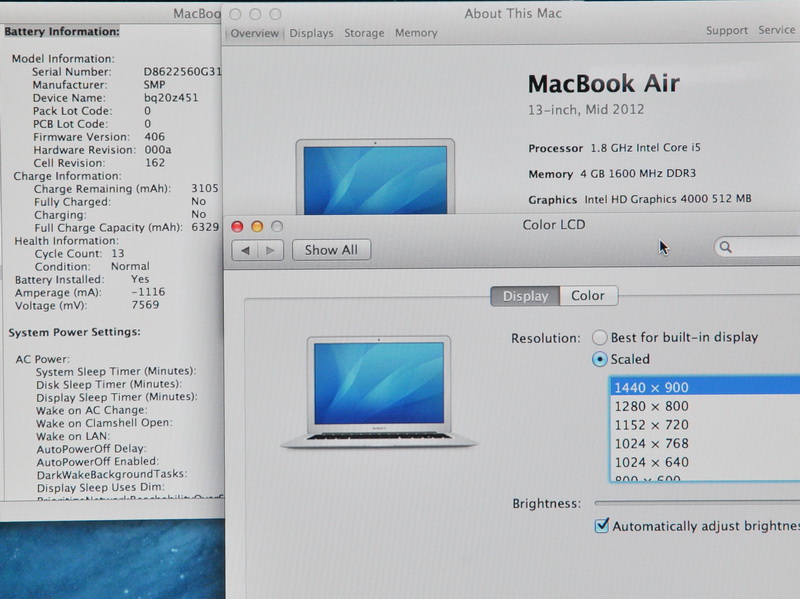Click the search magnifier icon in Color LCD
Viewport: 800px width, 599px height.
click(x=726, y=247)
